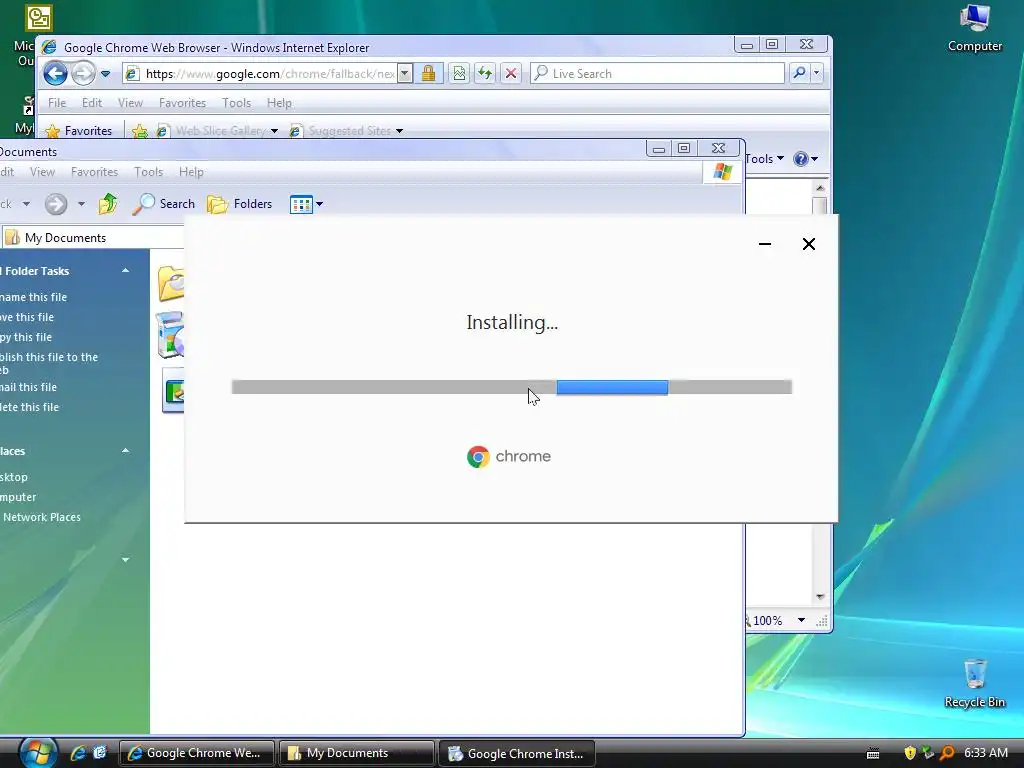The image size is (1024, 768).
Task: Click IE scrollbar up arrow
Action: tap(820, 188)
